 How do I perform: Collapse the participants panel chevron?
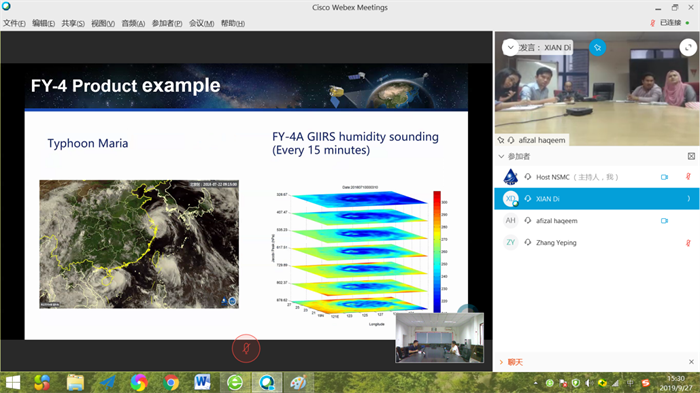501,156
